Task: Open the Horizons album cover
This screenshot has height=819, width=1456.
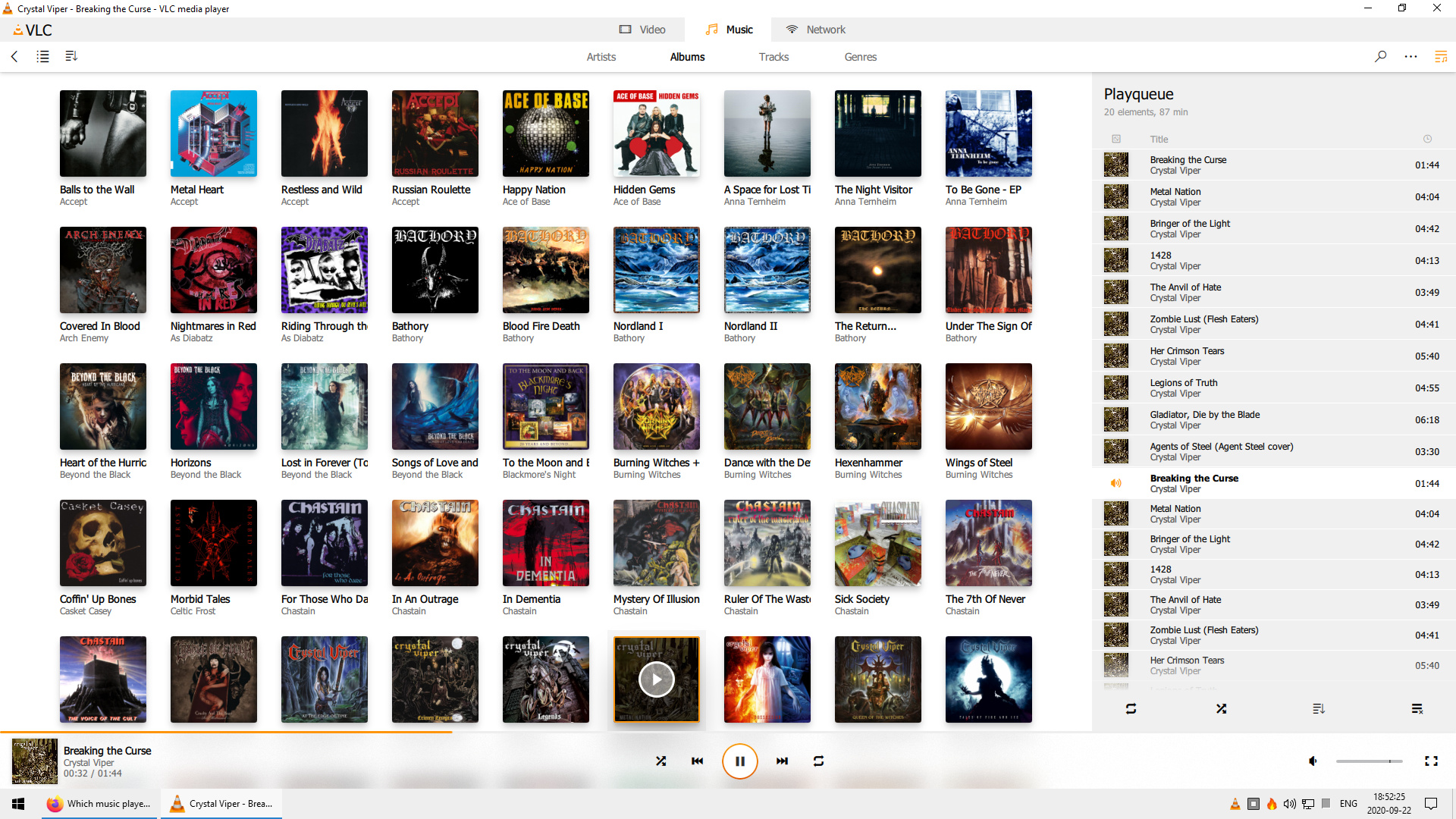Action: pyautogui.click(x=214, y=406)
